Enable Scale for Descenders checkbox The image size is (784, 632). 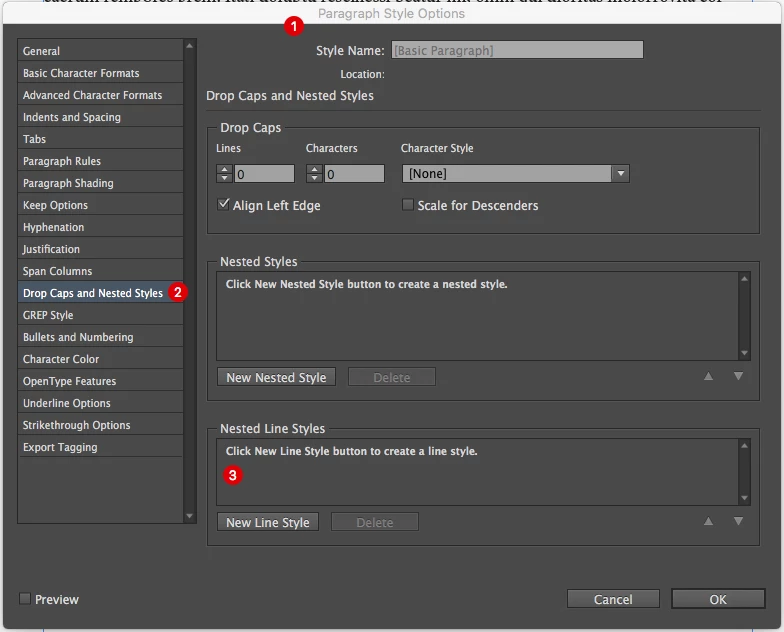coord(408,204)
